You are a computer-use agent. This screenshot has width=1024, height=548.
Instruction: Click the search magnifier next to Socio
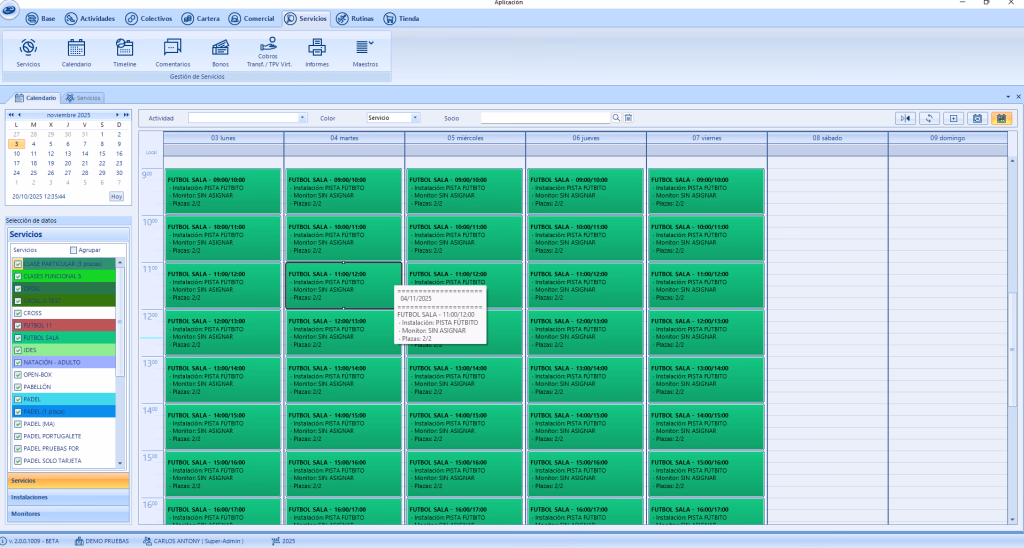pos(616,118)
